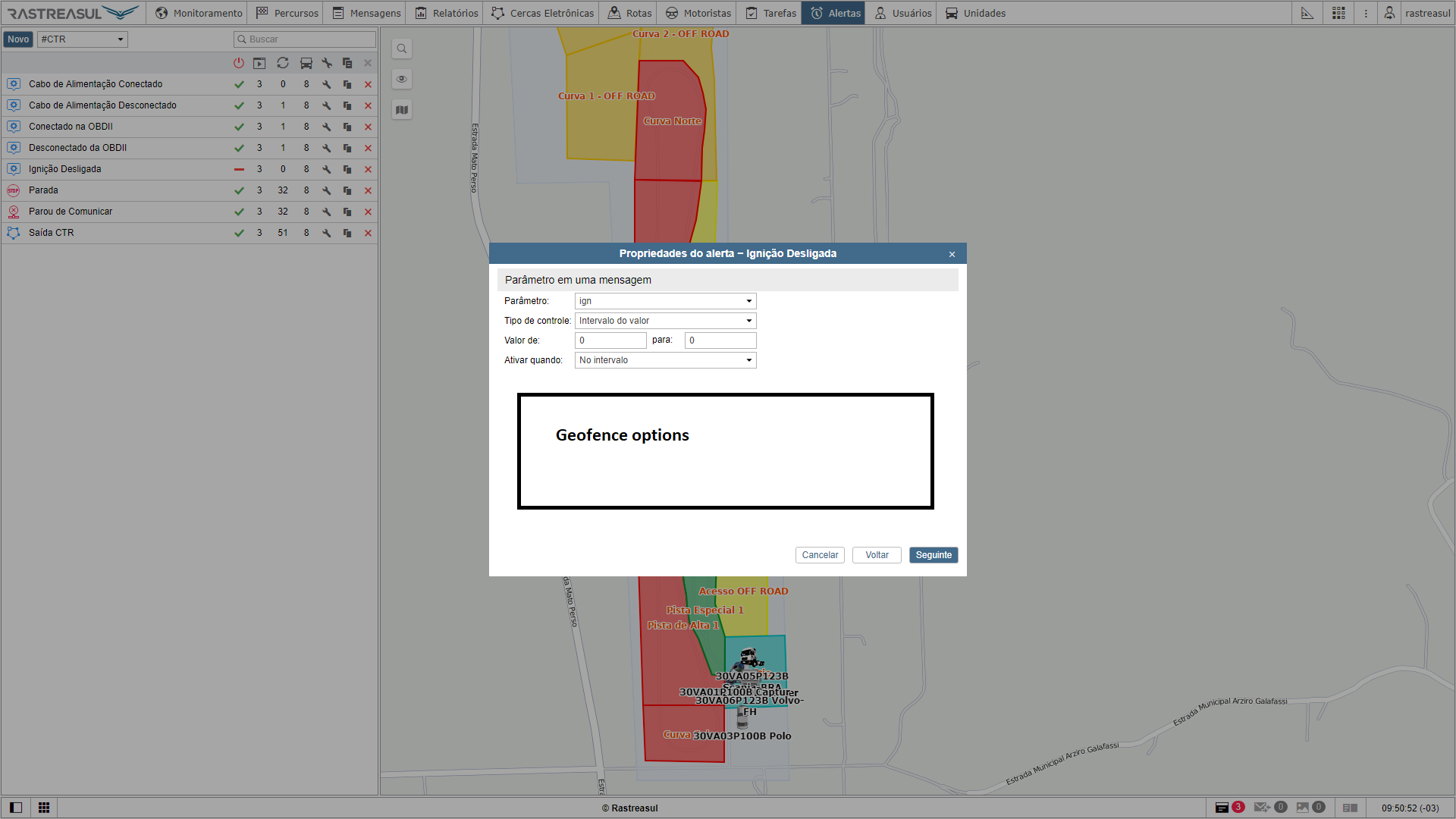
Task: Open the apps grid icon in top bar
Action: [1338, 13]
